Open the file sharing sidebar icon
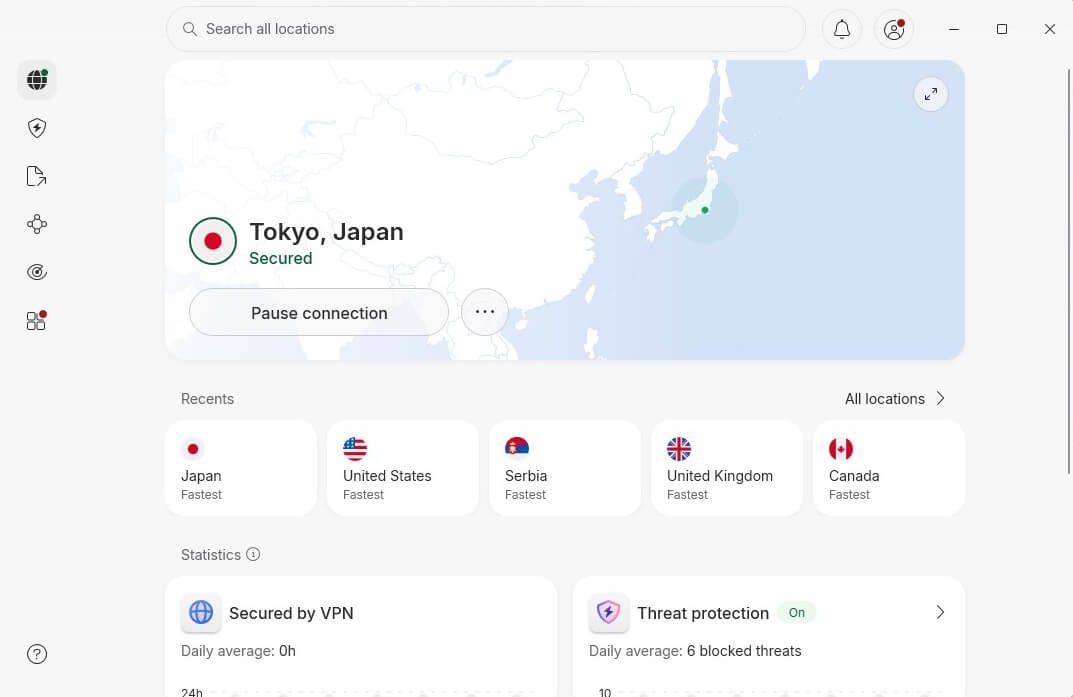 37,176
